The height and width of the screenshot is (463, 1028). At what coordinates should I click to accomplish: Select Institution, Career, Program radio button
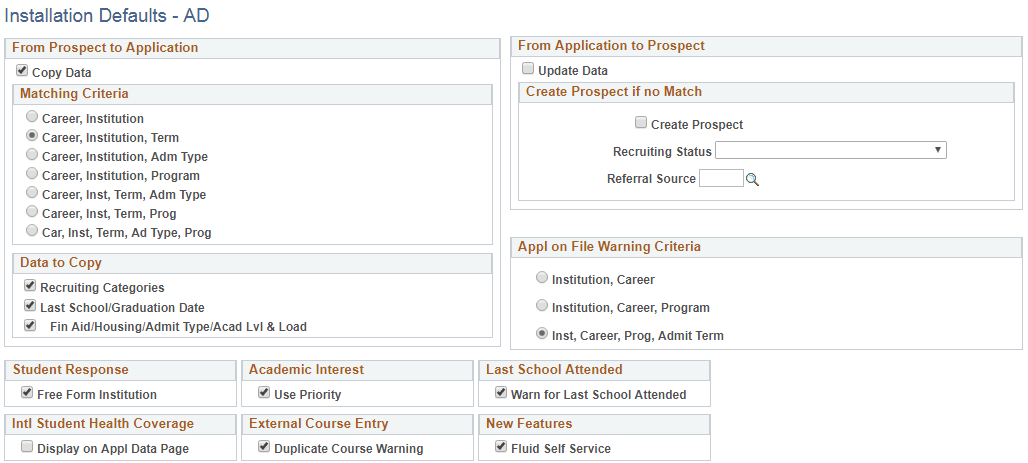[x=542, y=307]
